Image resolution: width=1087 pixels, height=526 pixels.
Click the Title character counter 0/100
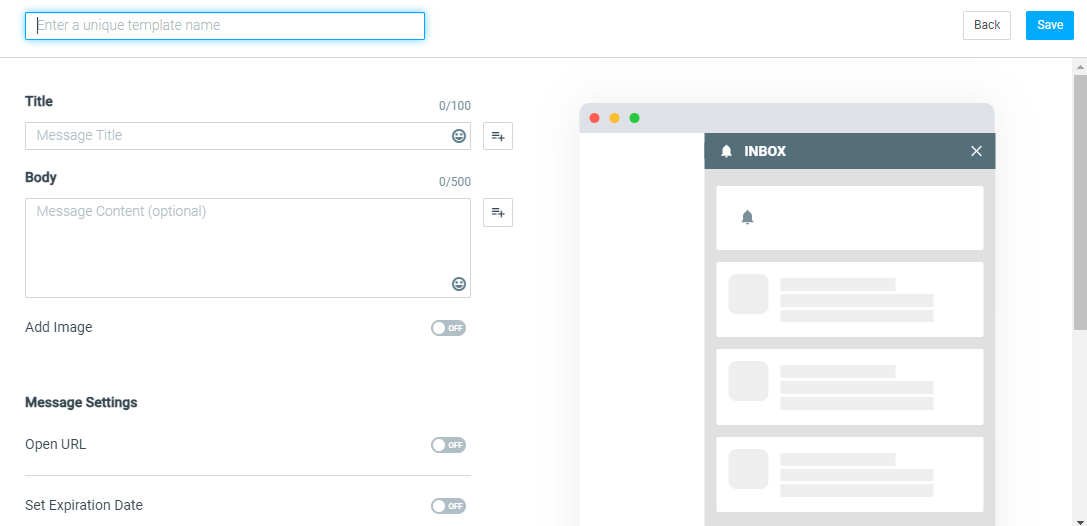pos(455,106)
